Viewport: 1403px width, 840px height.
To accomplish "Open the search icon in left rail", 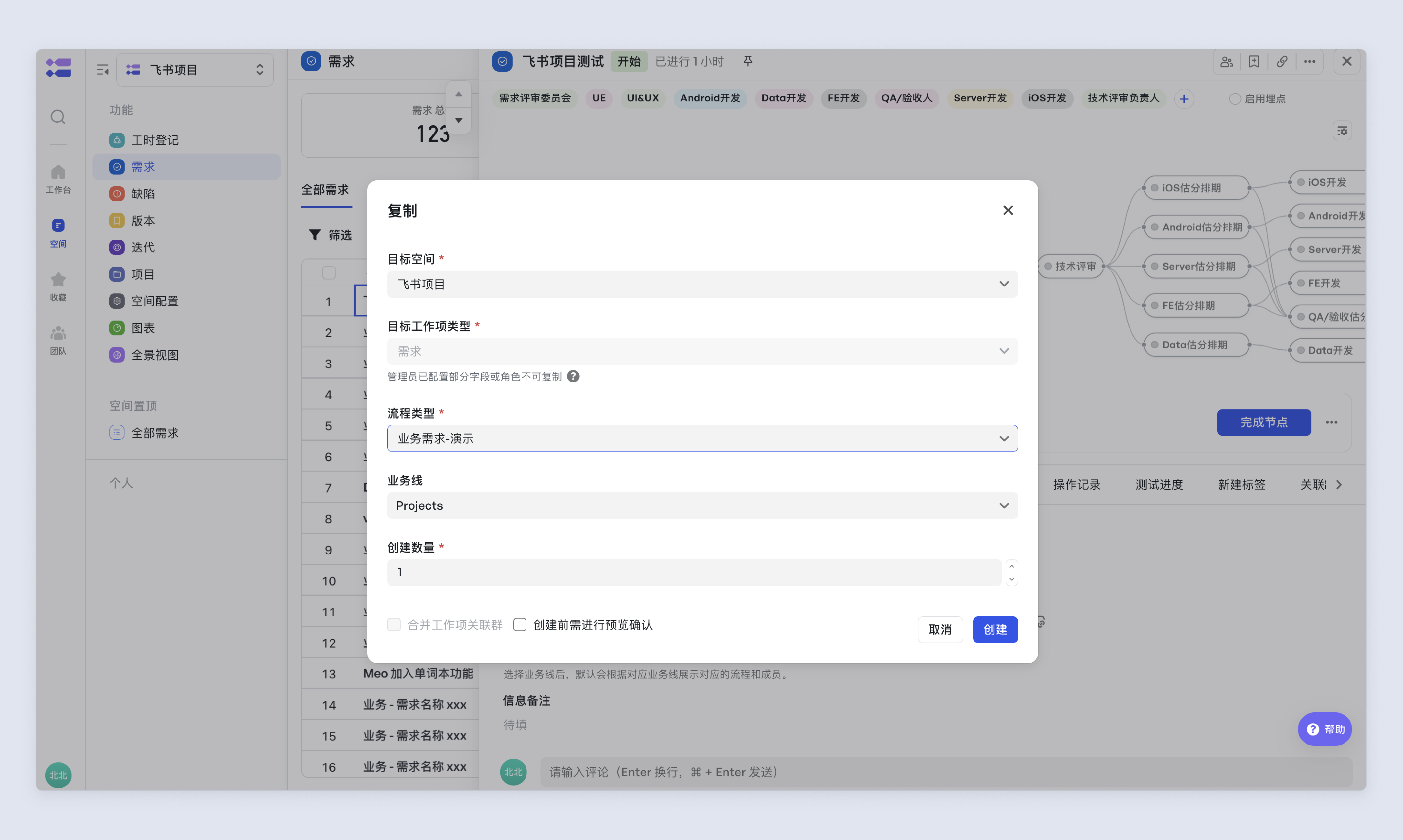I will [58, 117].
